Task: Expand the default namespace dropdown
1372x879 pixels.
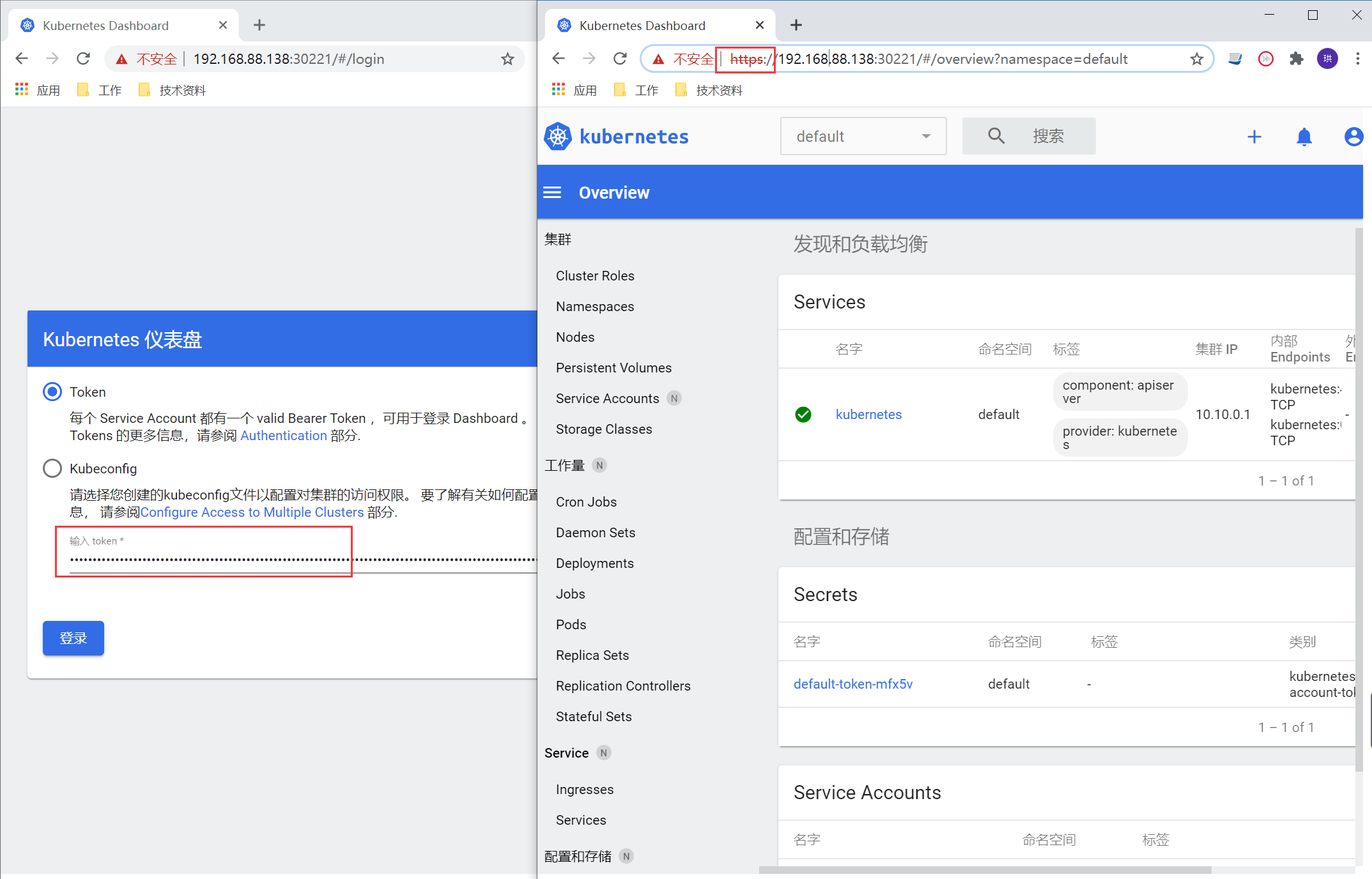Action: point(863,136)
